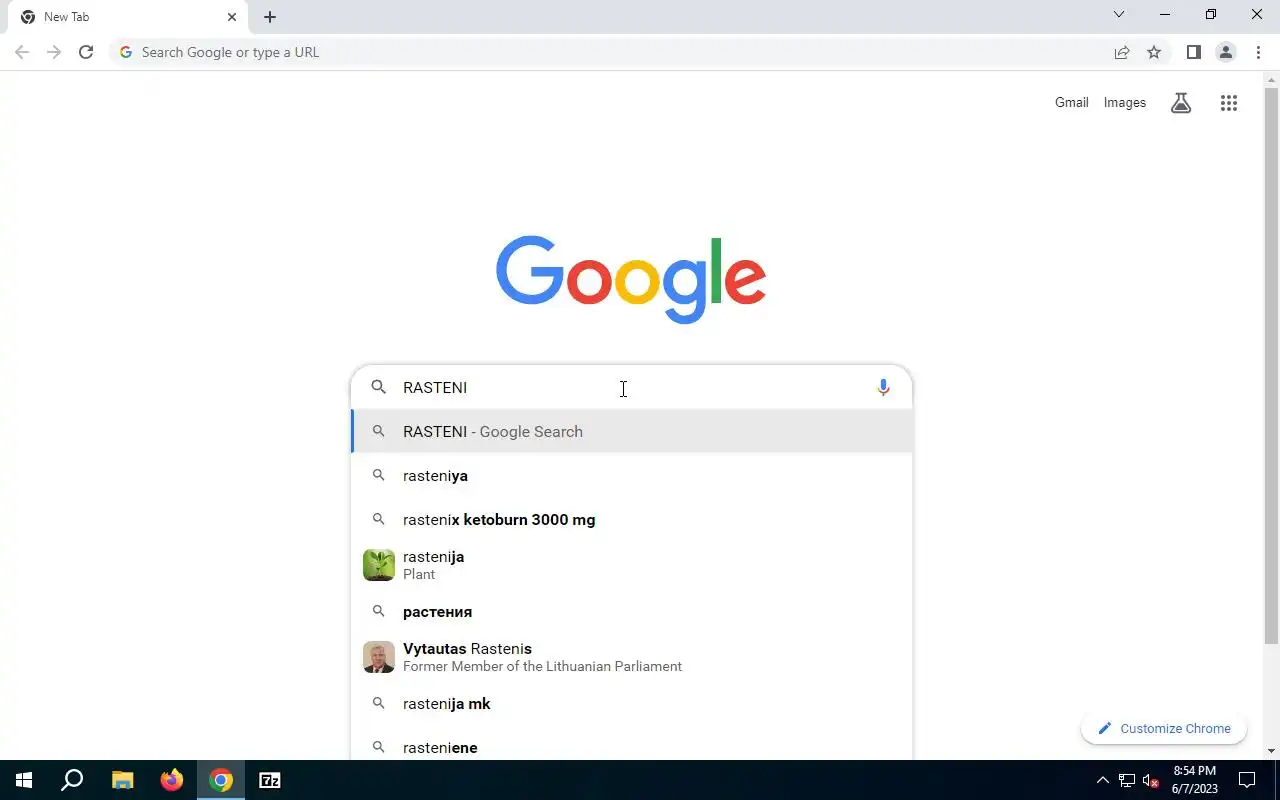Click inside the Google search box
The height and width of the screenshot is (800, 1280).
tap(632, 387)
